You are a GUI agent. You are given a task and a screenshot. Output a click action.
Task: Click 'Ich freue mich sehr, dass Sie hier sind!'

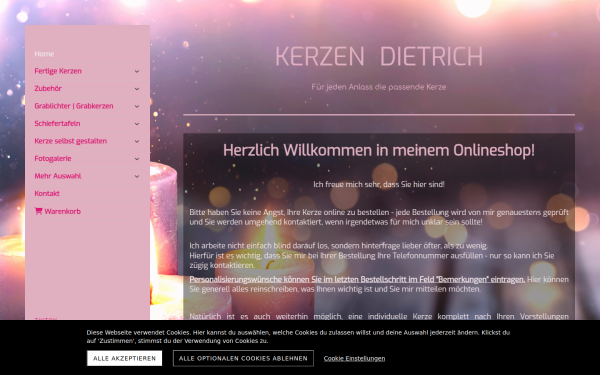(379, 184)
